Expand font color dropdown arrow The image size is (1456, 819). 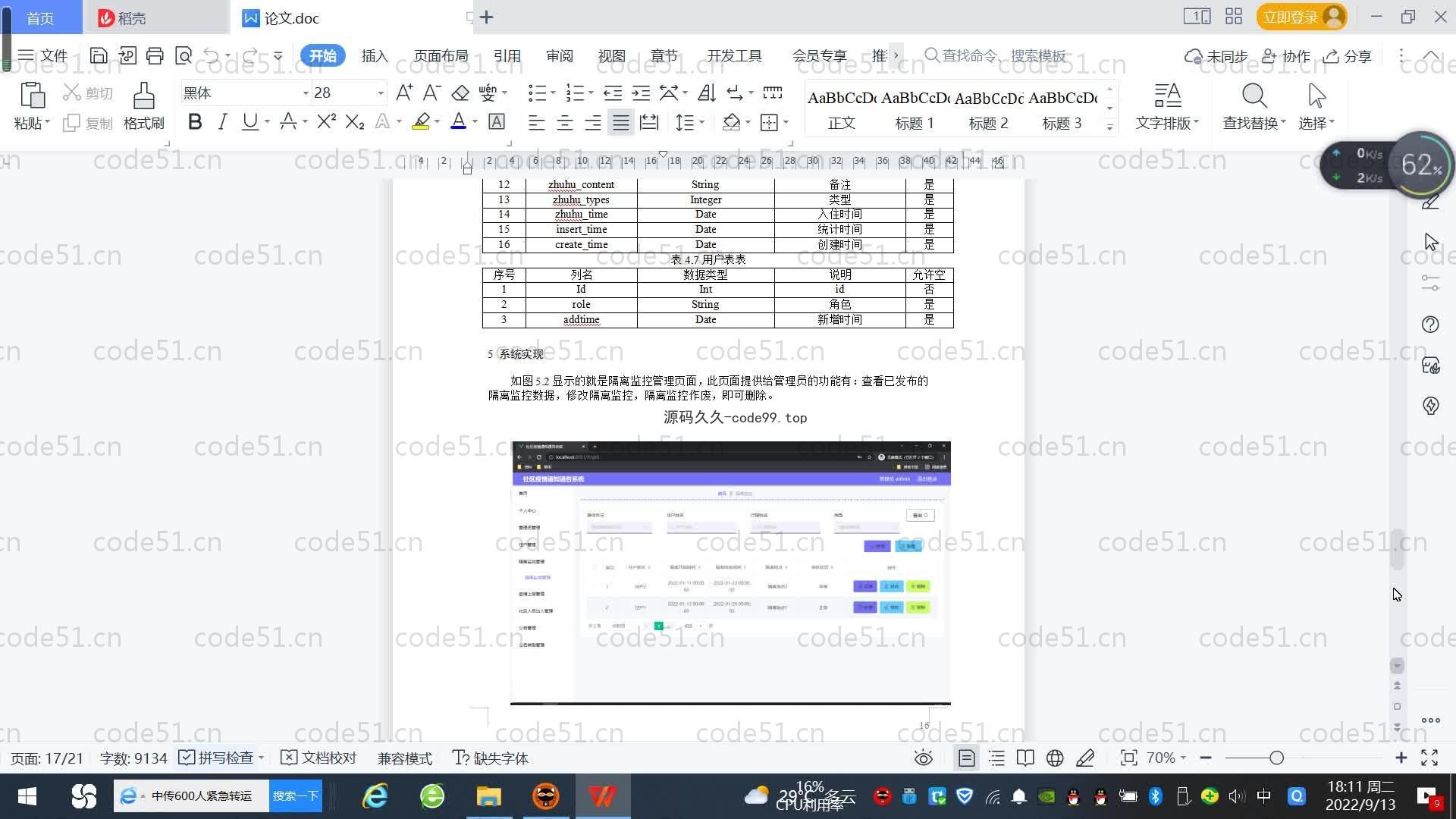click(x=475, y=122)
